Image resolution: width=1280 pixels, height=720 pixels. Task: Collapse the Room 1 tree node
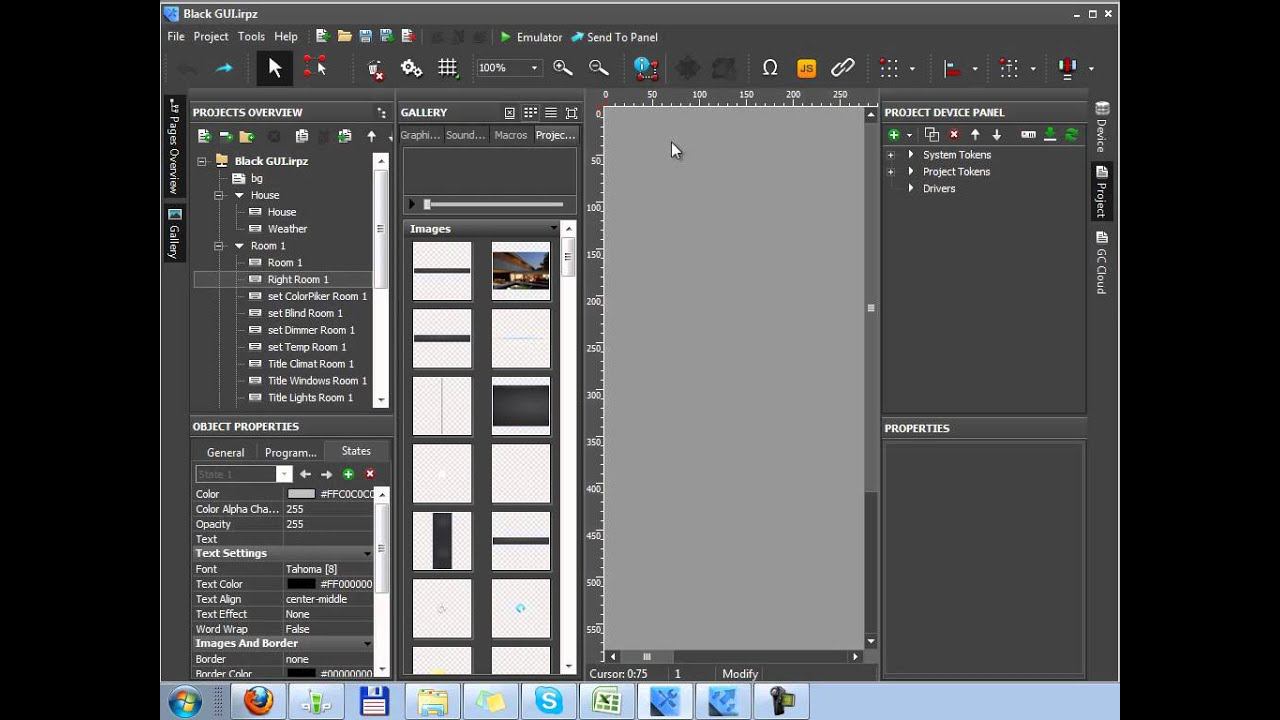(x=219, y=246)
